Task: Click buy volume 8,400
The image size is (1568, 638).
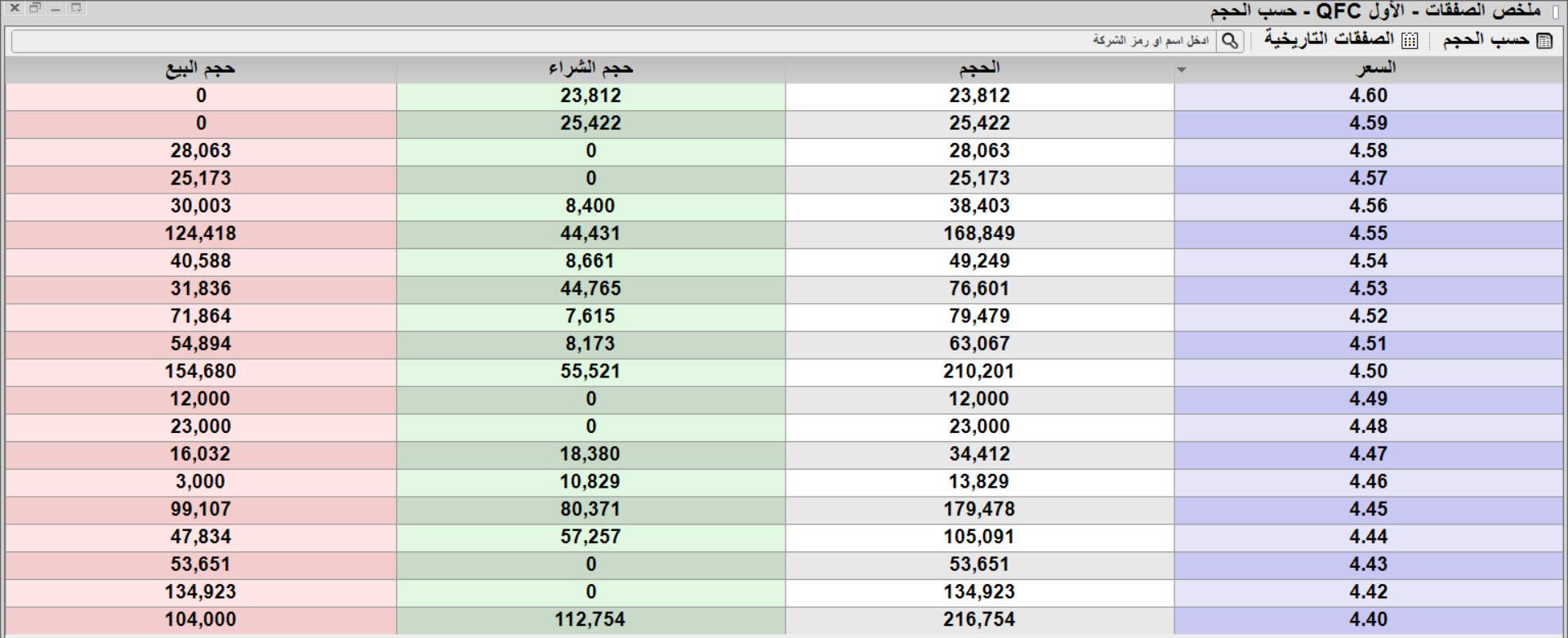Action: click(590, 207)
